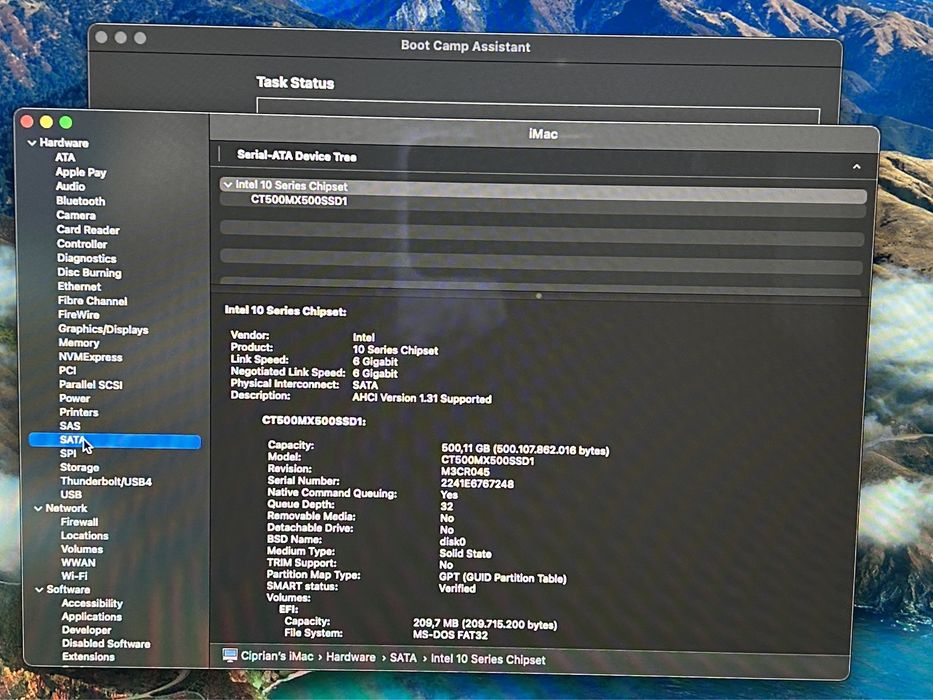Select Volumes under Network
This screenshot has width=933, height=700.
coord(82,549)
